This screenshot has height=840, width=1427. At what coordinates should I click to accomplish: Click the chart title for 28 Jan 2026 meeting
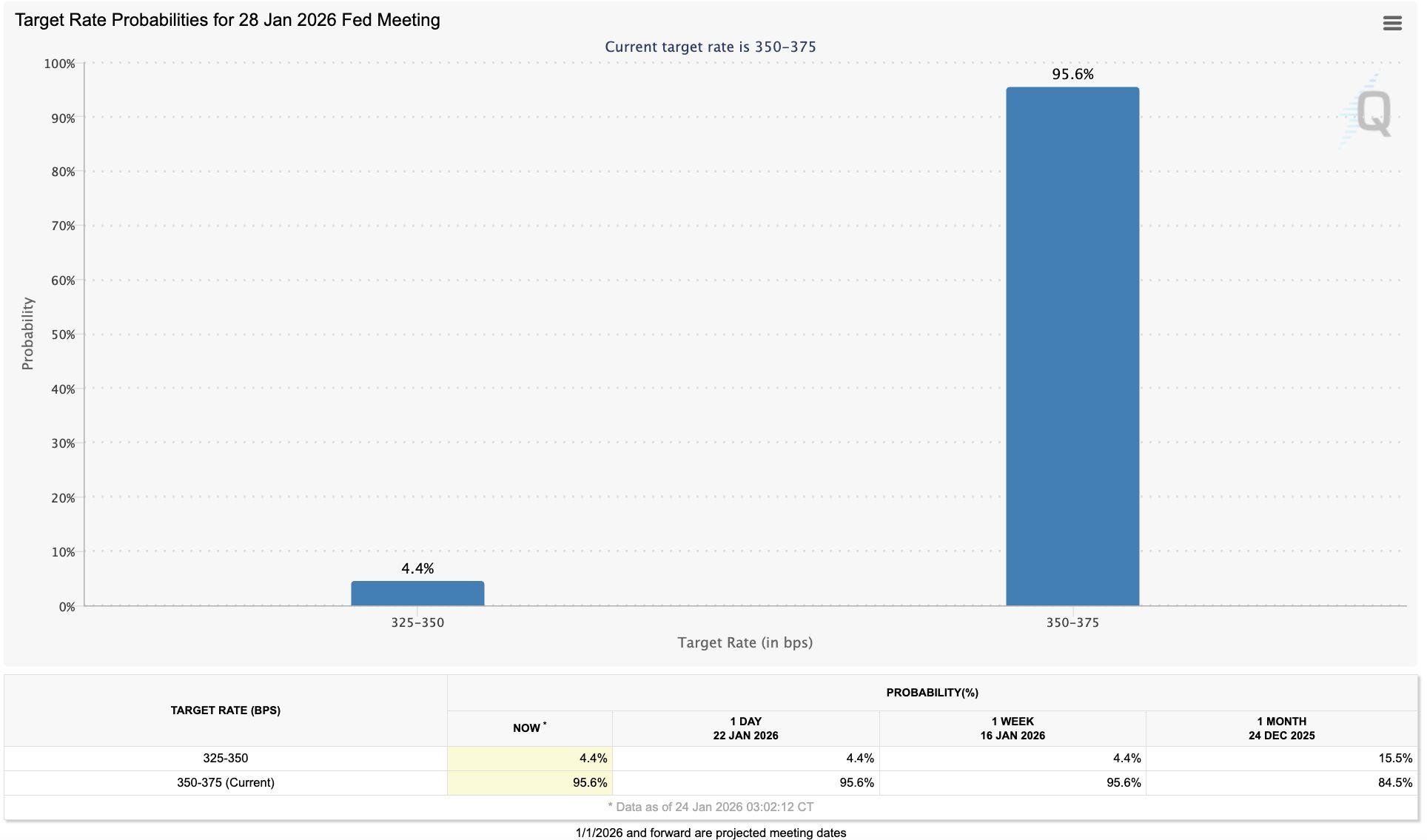point(227,20)
